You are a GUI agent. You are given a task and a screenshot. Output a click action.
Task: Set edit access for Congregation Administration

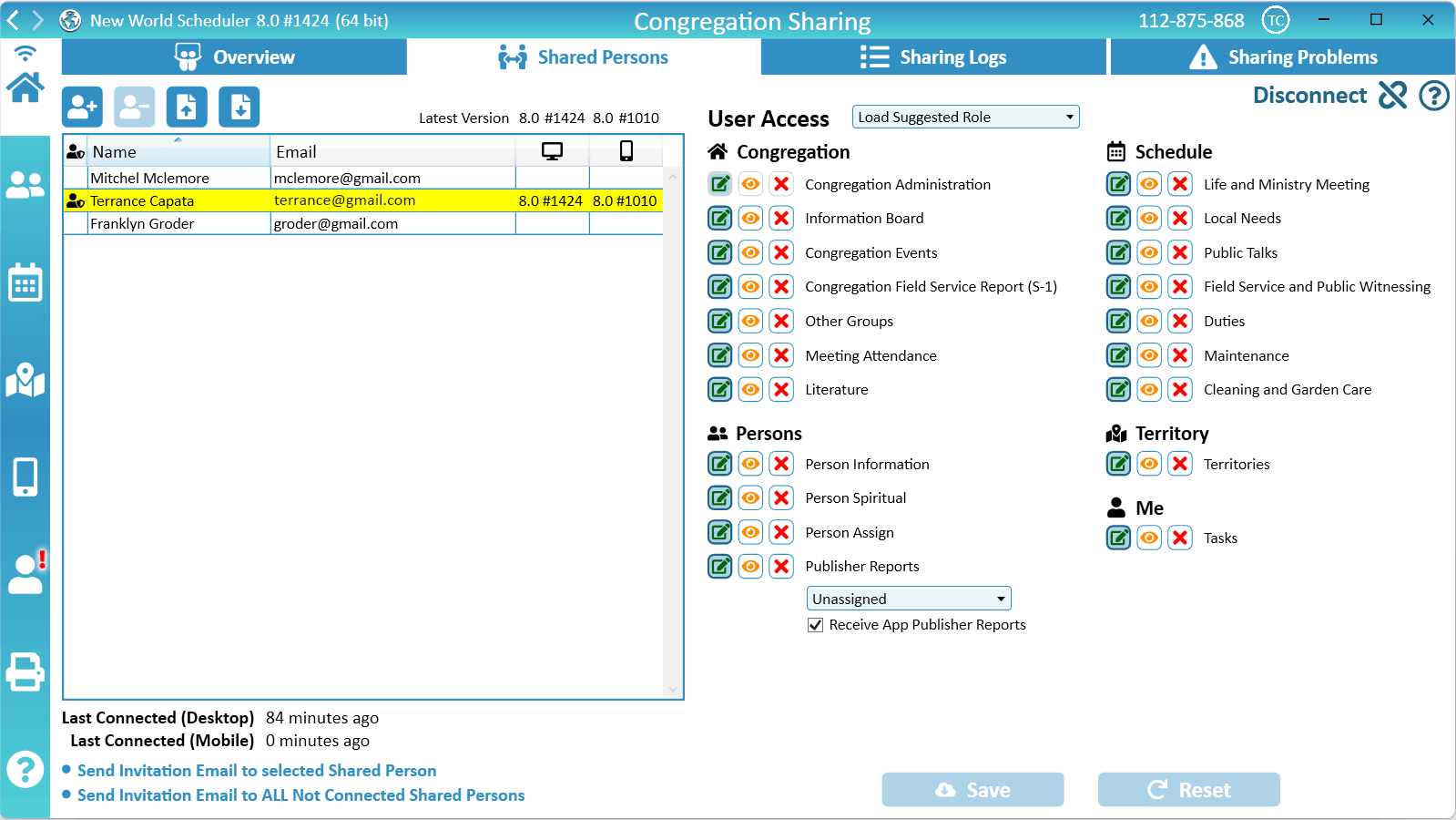720,184
